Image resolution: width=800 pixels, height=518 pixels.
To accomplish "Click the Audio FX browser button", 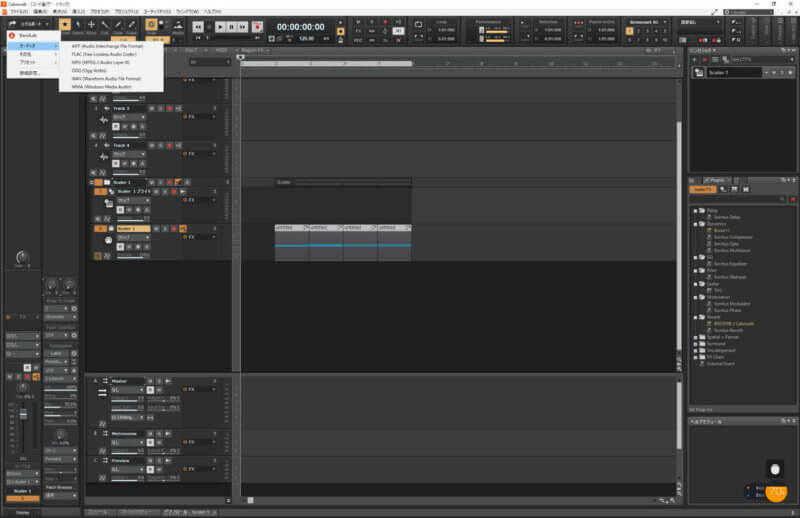I will point(703,189).
